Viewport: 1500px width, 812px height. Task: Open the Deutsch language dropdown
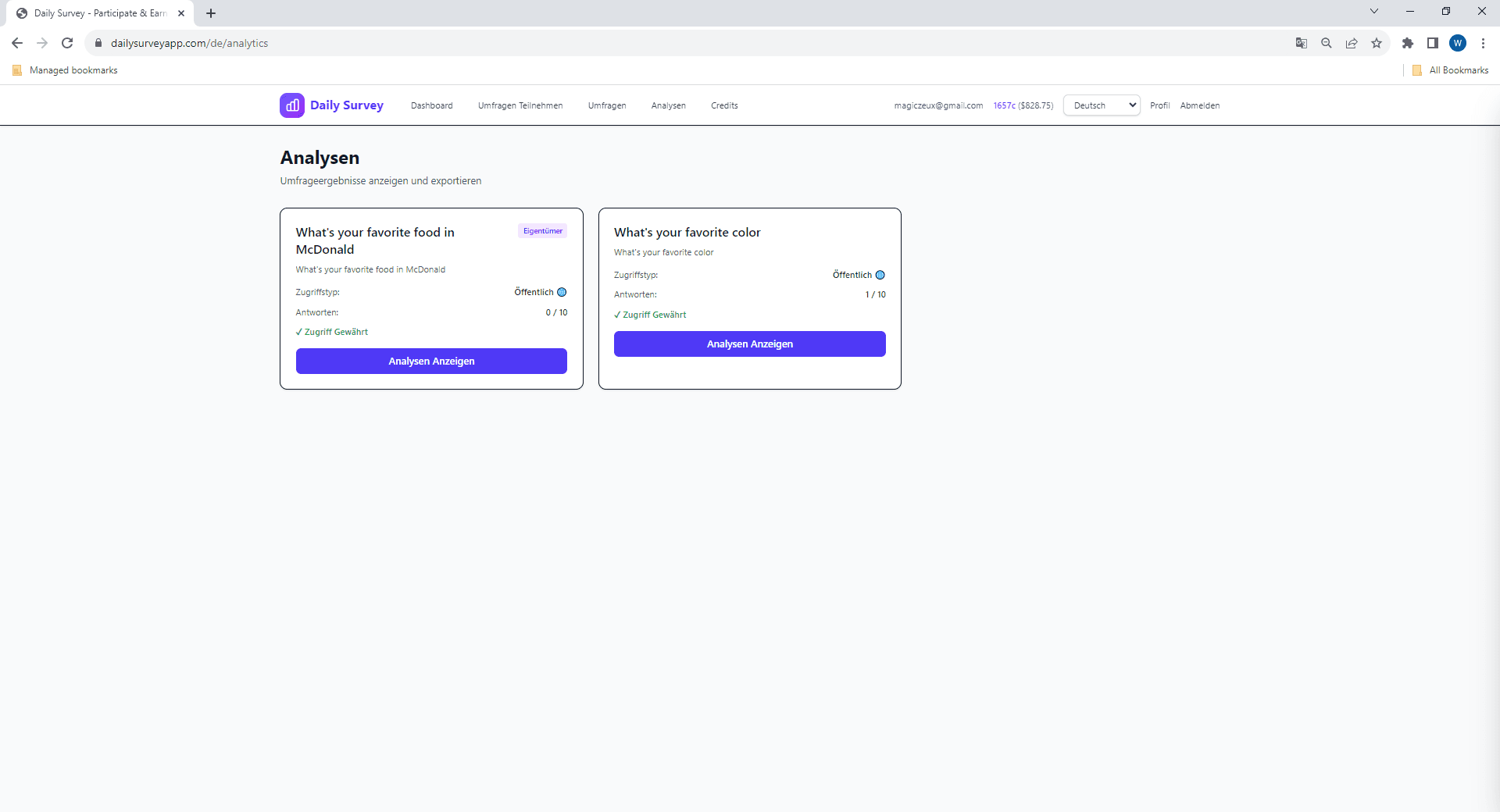(x=1102, y=105)
